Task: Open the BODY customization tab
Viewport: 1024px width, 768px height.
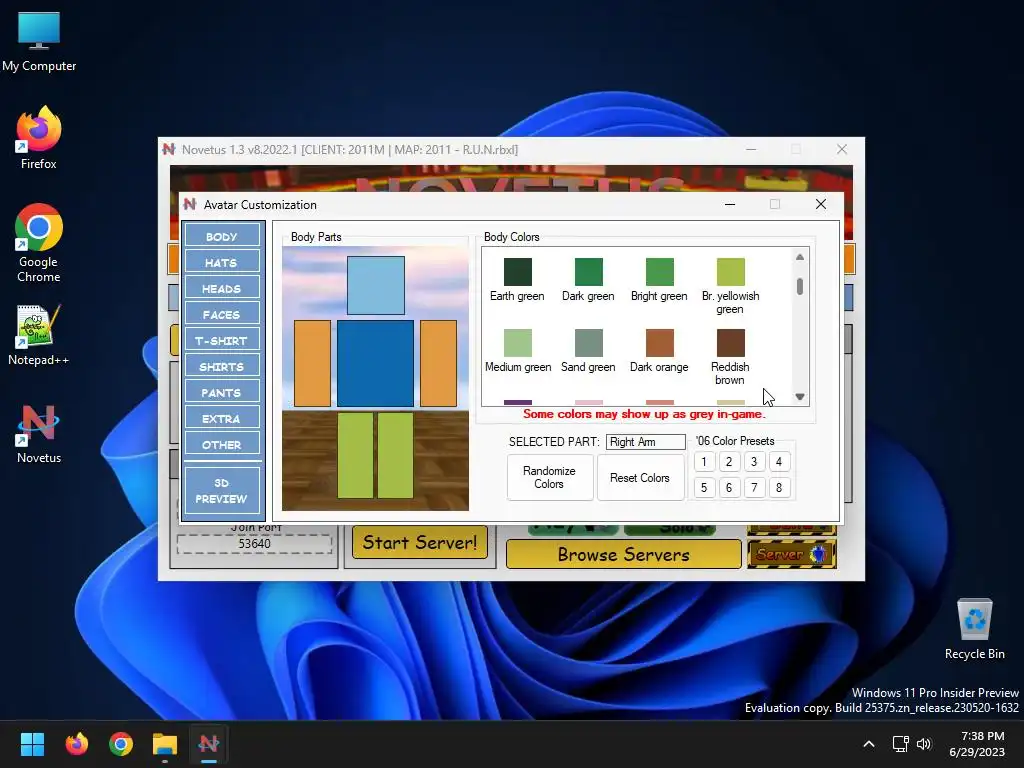Action: tap(221, 236)
